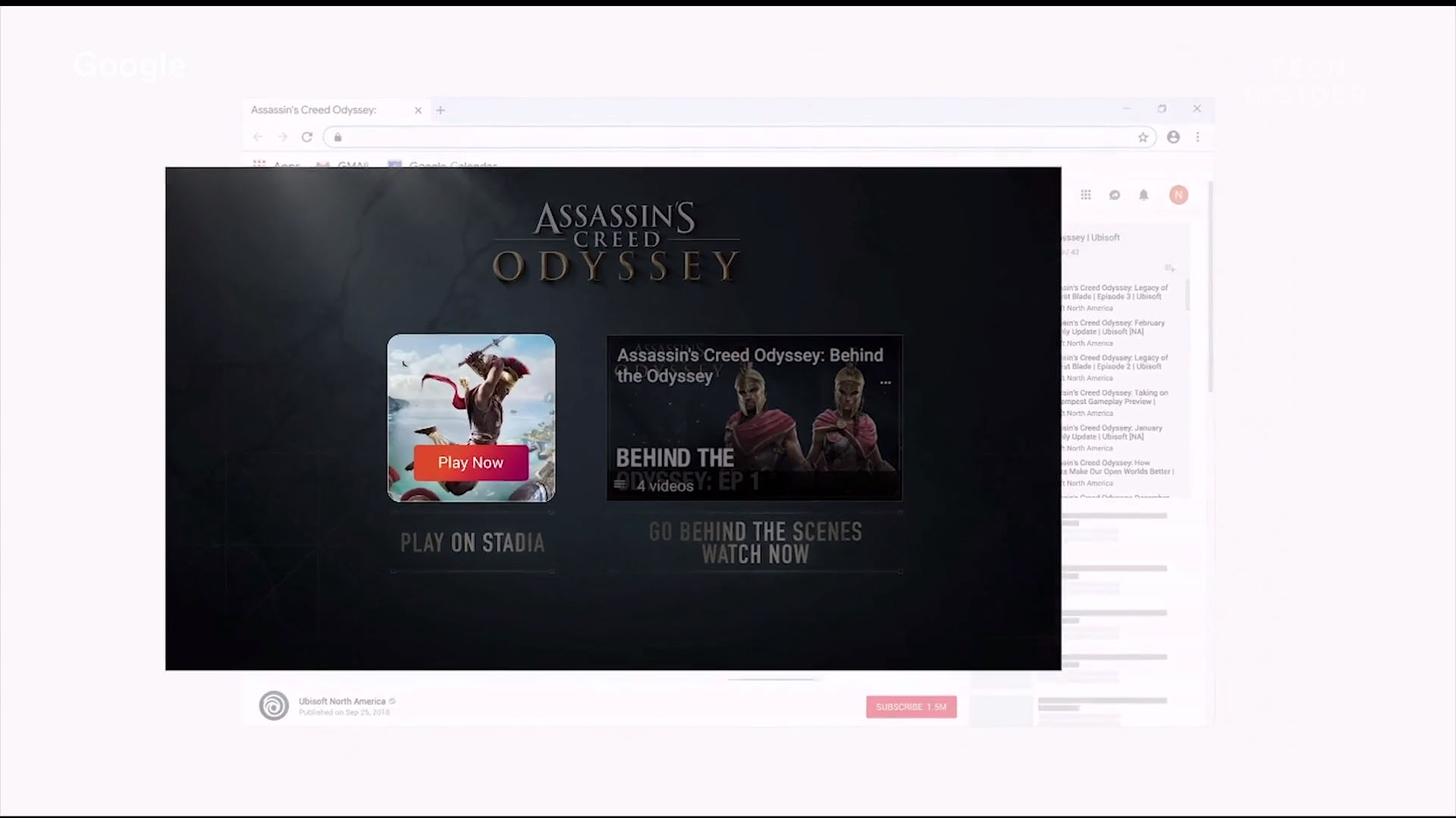Click the playlist panel scrollbar
This screenshot has width=1456, height=818.
point(1187,294)
